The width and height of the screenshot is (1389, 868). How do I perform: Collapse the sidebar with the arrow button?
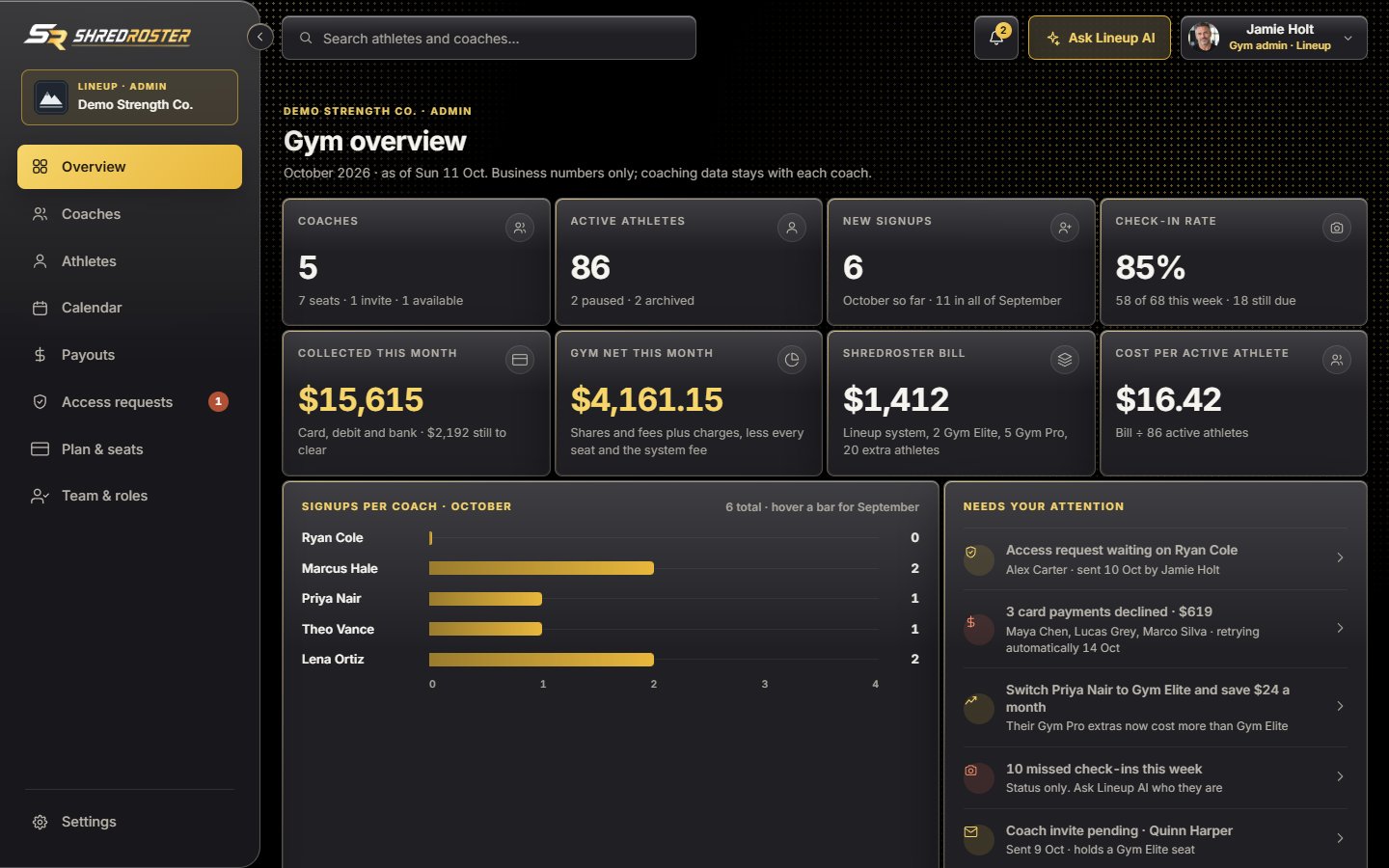point(260,37)
